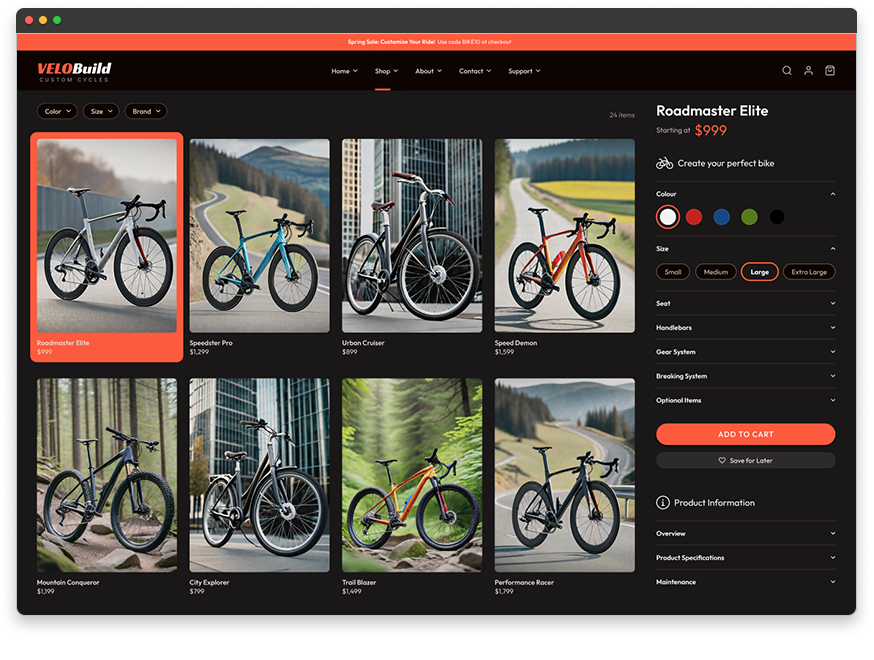This screenshot has height=660, width=874.
Task: Open the Speed Demon bike image
Action: tap(565, 236)
